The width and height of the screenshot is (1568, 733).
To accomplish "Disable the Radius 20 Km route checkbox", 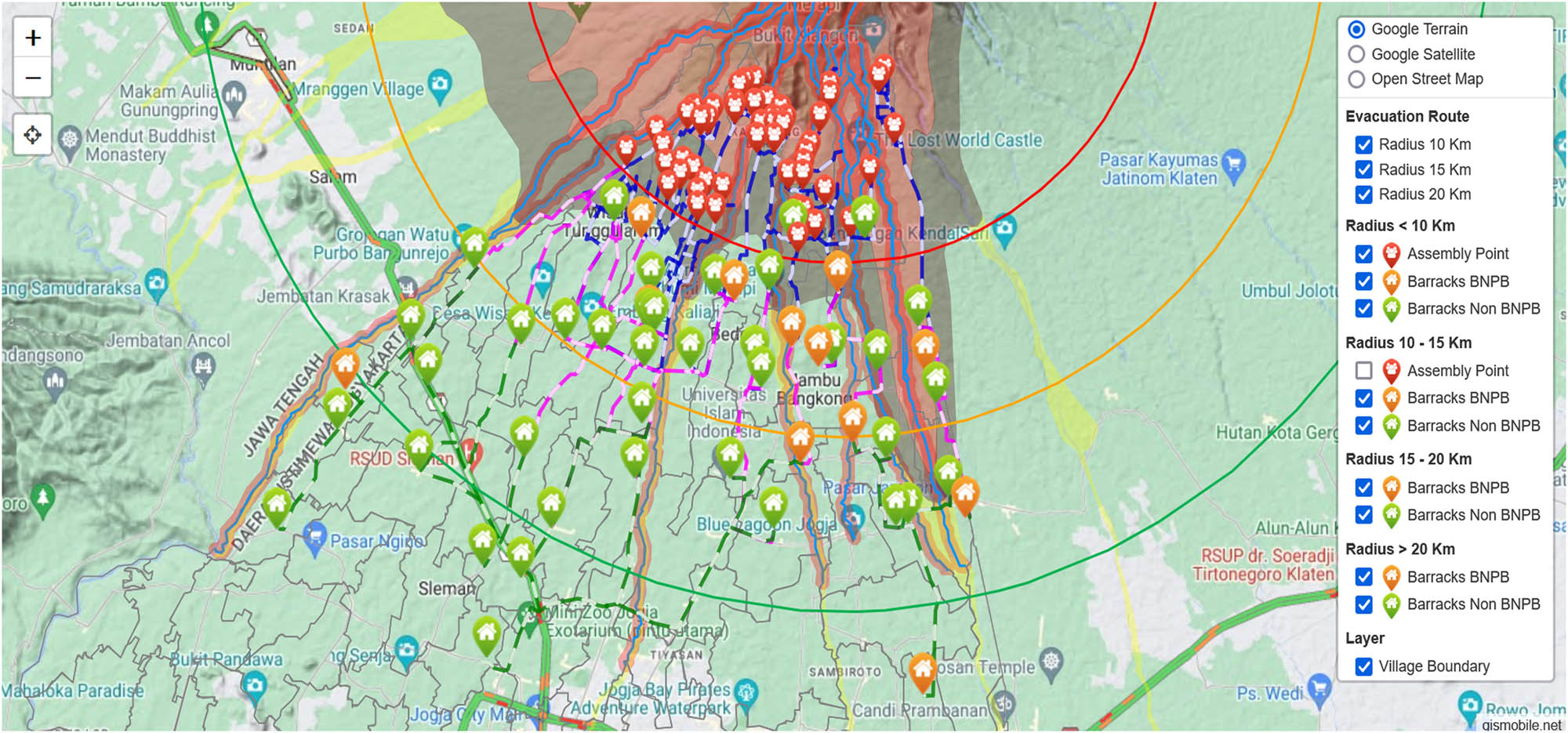I will (1363, 194).
